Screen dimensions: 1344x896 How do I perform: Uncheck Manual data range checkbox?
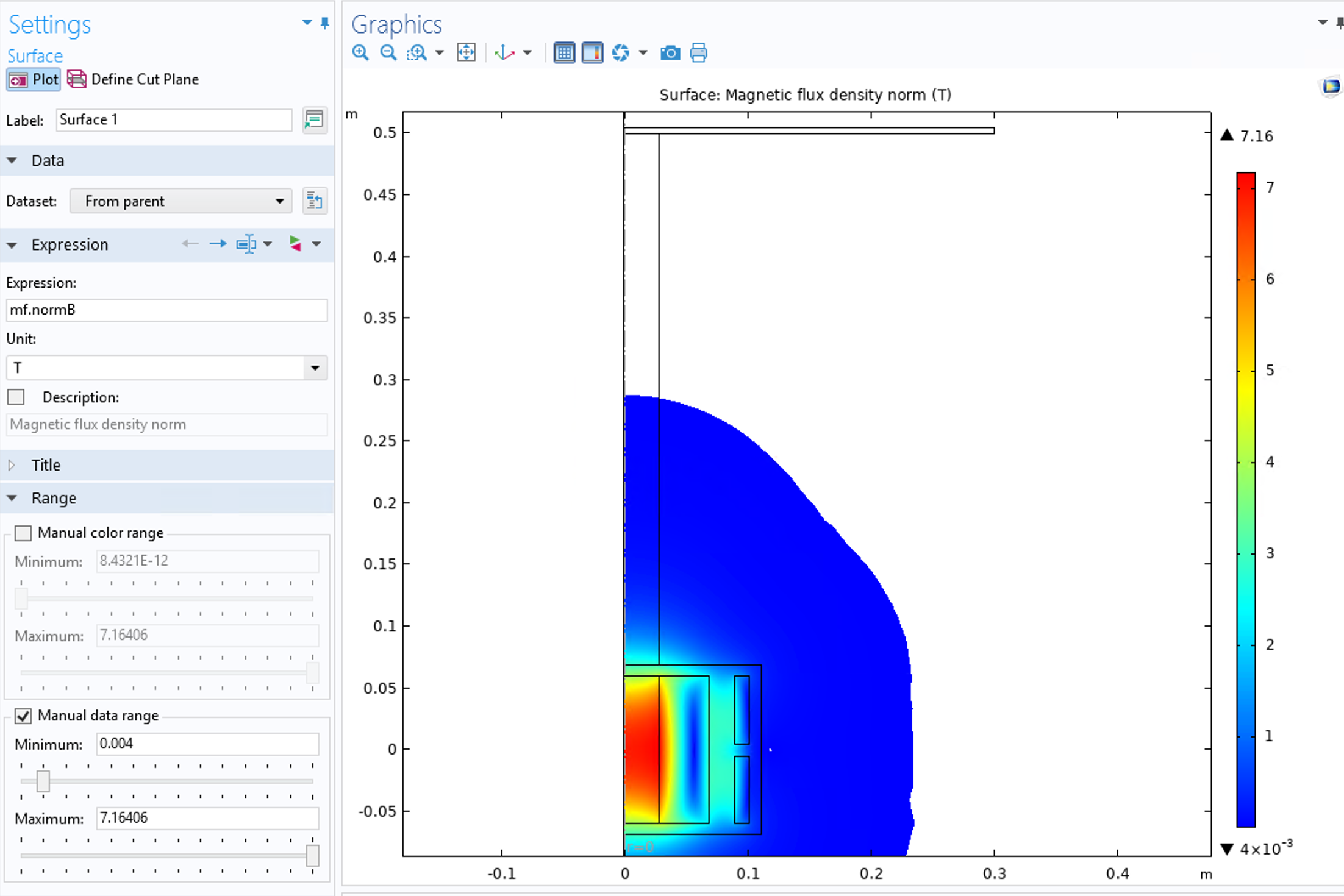[23, 716]
